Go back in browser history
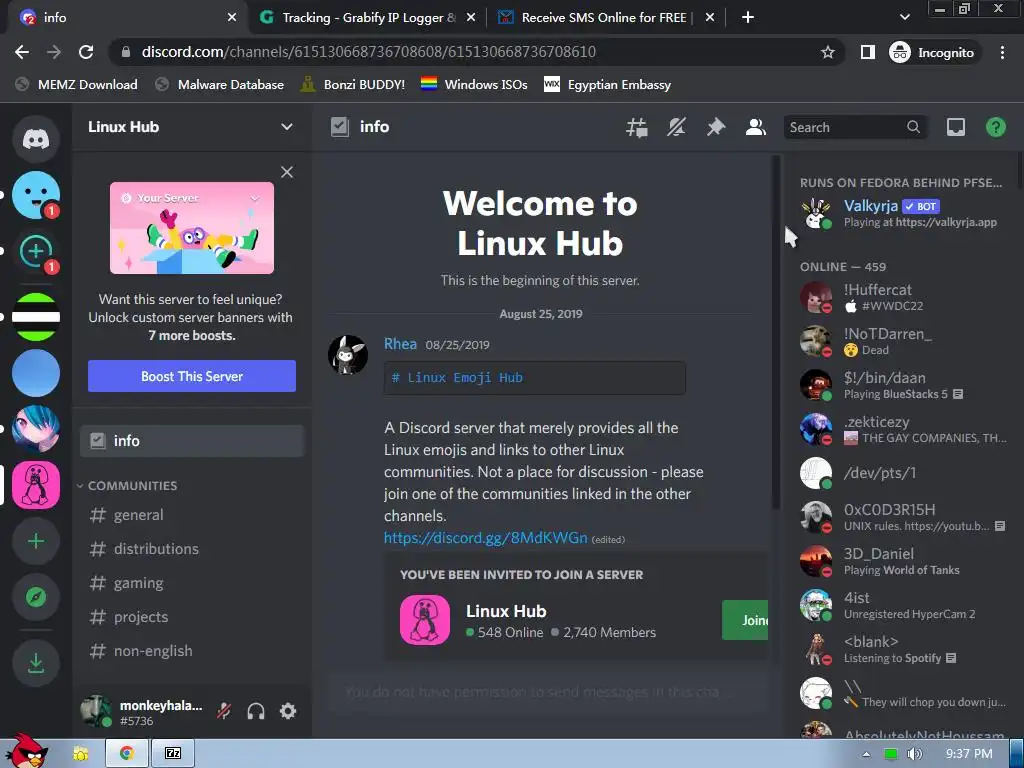This screenshot has width=1024, height=768. (x=22, y=52)
